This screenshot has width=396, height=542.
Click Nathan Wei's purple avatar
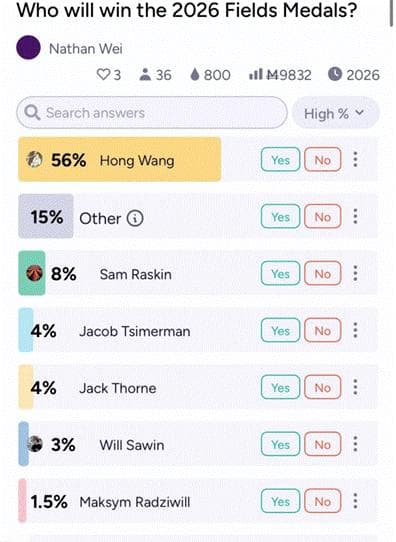click(28, 48)
